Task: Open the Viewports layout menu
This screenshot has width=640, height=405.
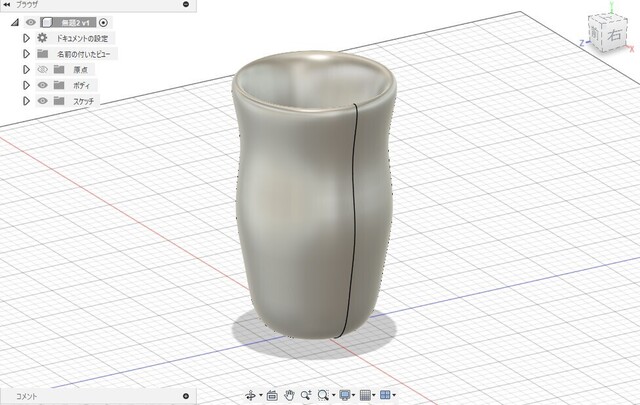Action: pos(387,396)
